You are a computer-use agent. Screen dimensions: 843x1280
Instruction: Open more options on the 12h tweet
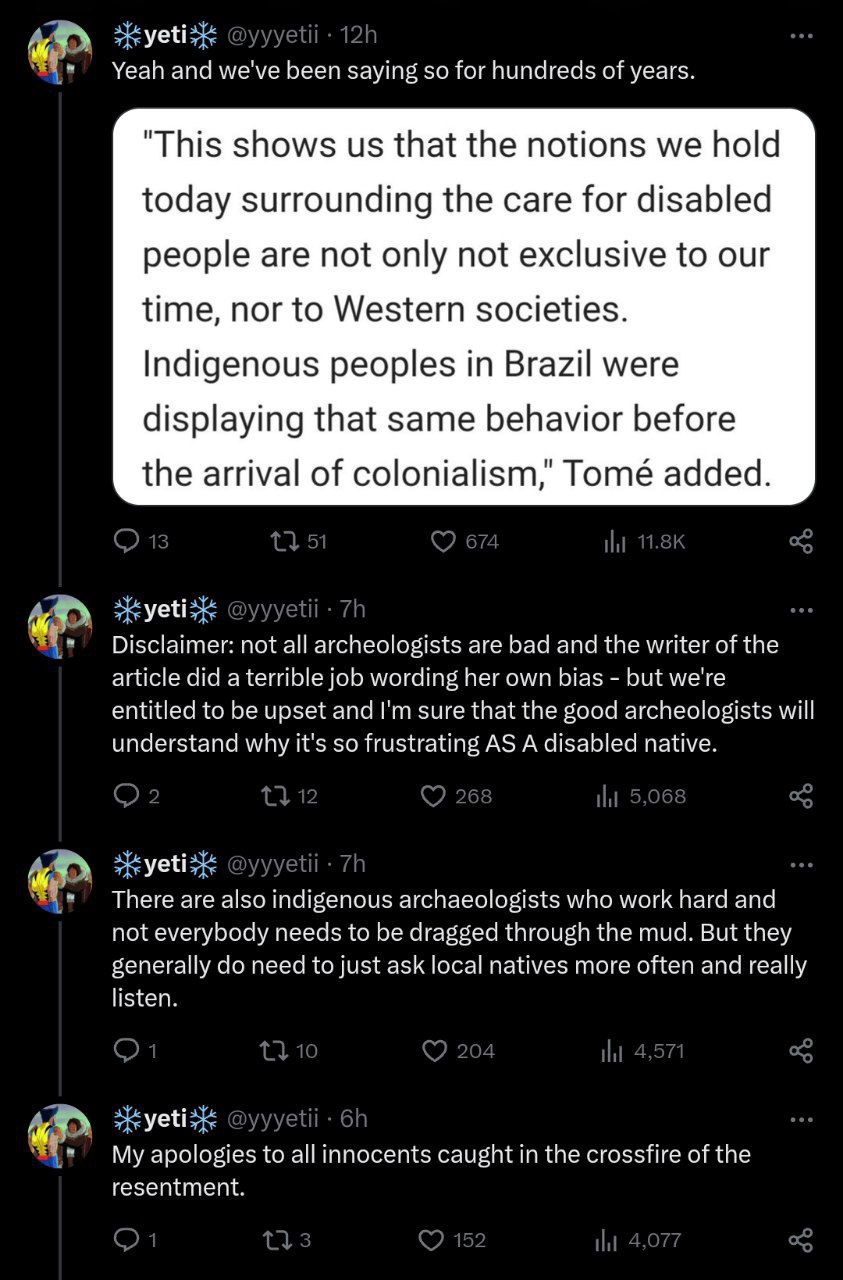coord(801,36)
